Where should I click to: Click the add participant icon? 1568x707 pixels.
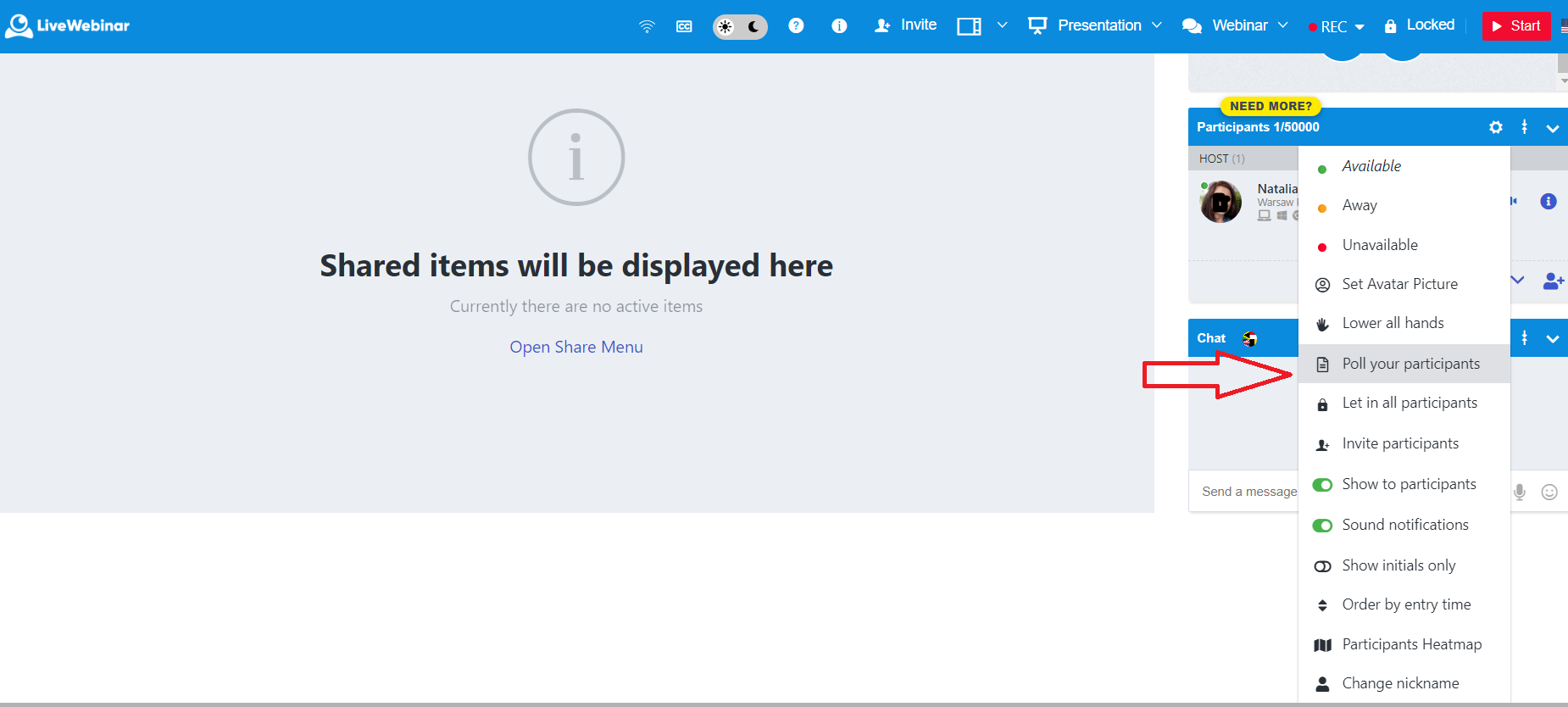coord(1553,281)
